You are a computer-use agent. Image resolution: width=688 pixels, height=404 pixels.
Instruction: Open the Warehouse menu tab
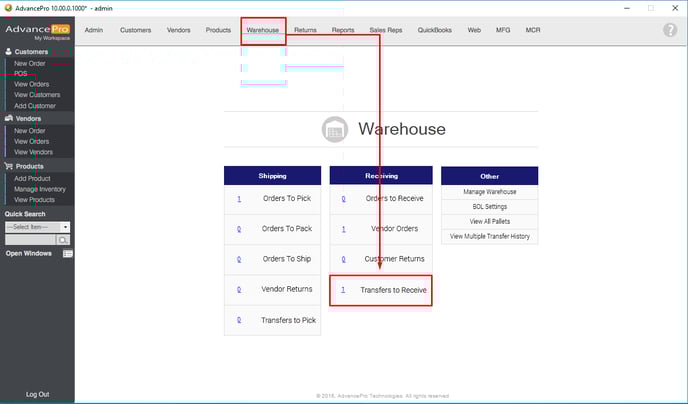click(264, 30)
